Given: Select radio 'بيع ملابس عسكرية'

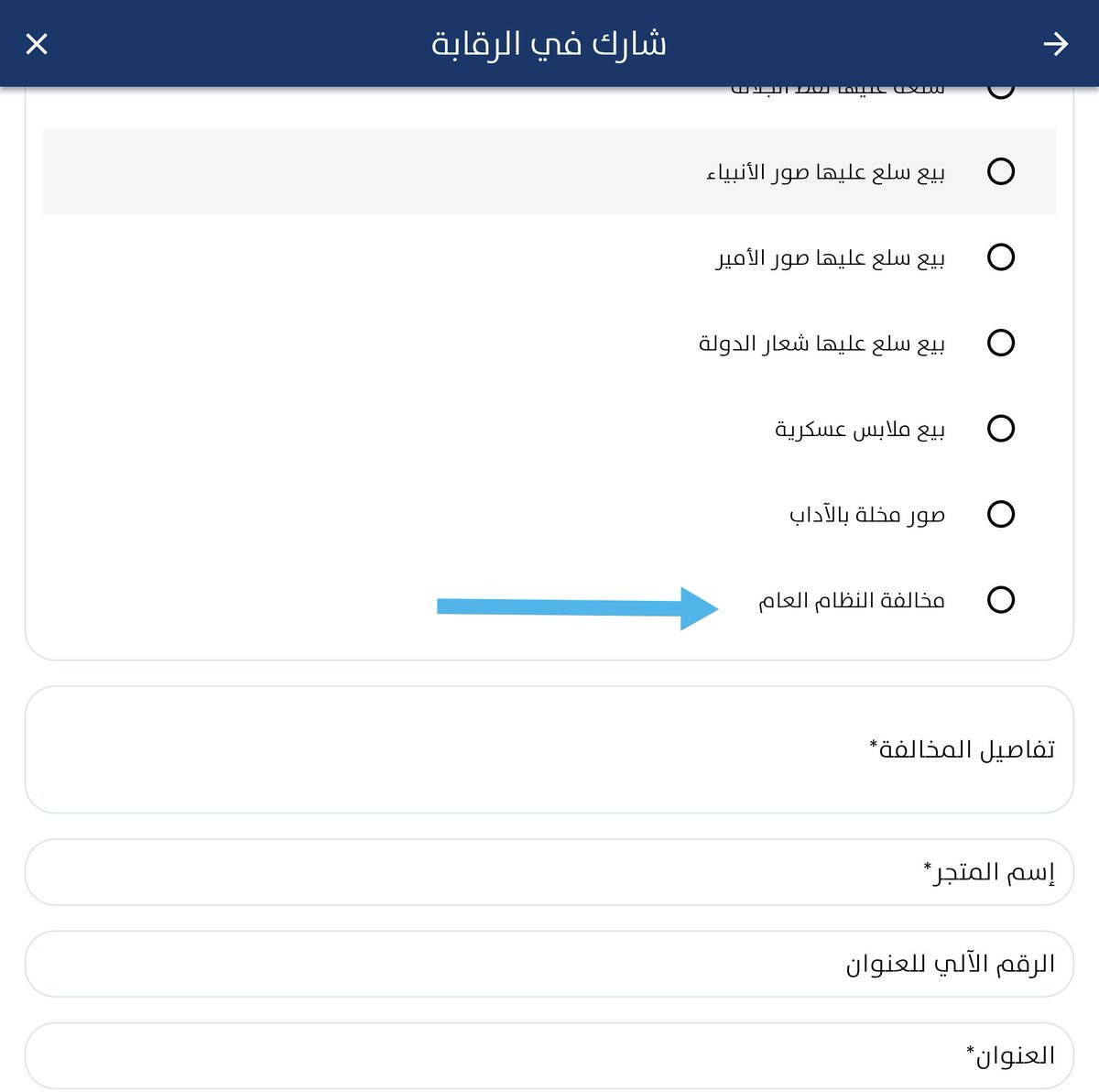Looking at the screenshot, I should click(1001, 428).
